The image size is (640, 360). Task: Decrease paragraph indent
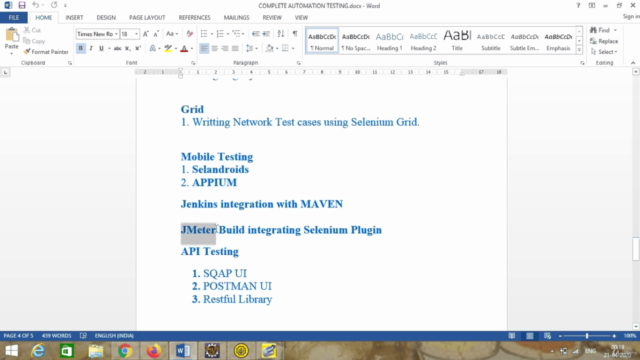256,34
